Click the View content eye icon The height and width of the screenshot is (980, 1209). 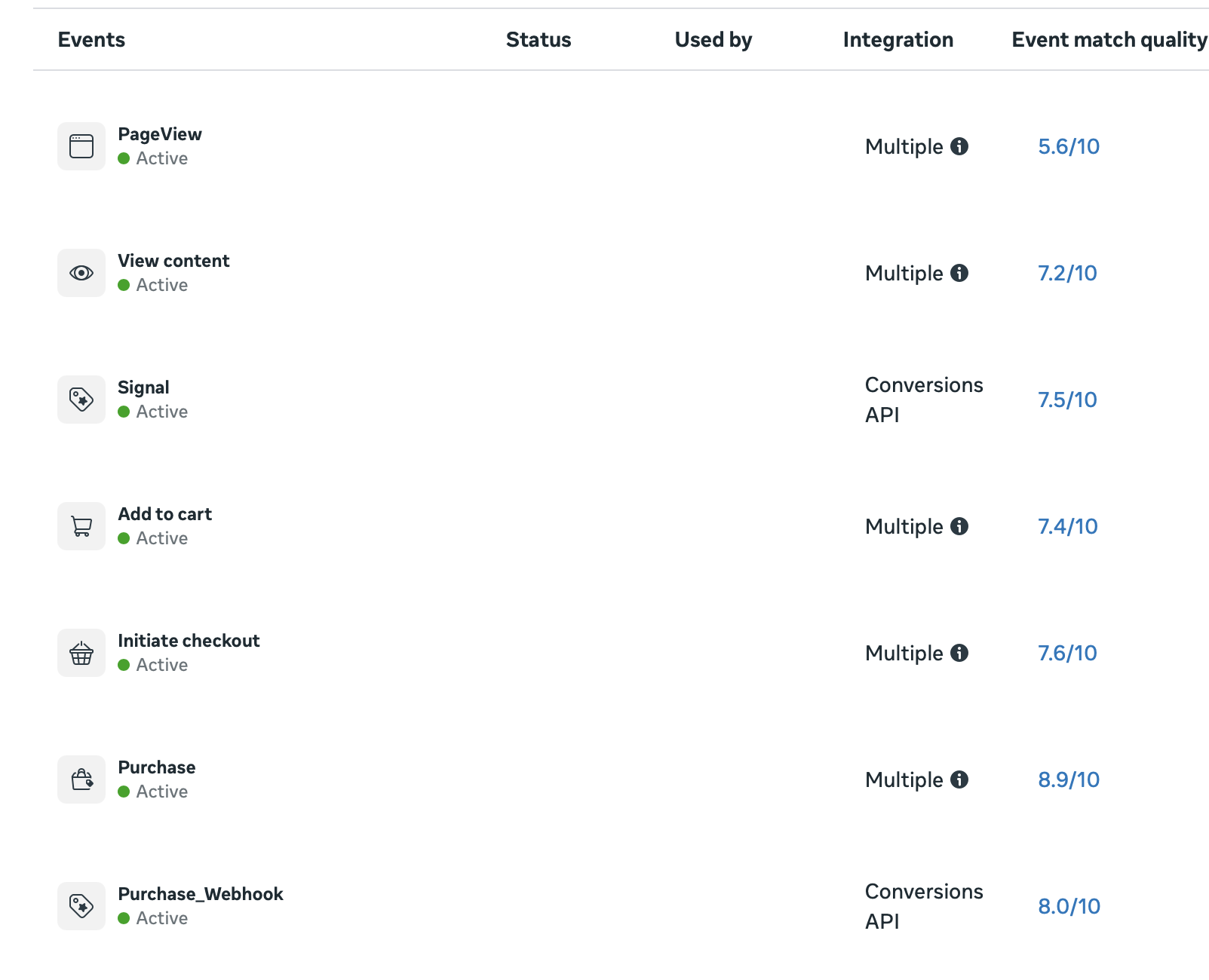[81, 273]
